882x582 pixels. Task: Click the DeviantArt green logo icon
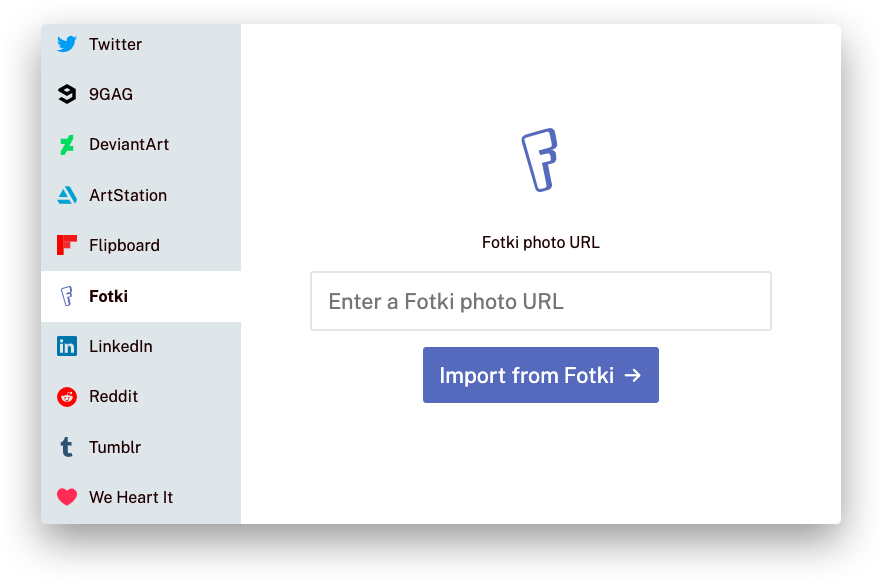67,145
